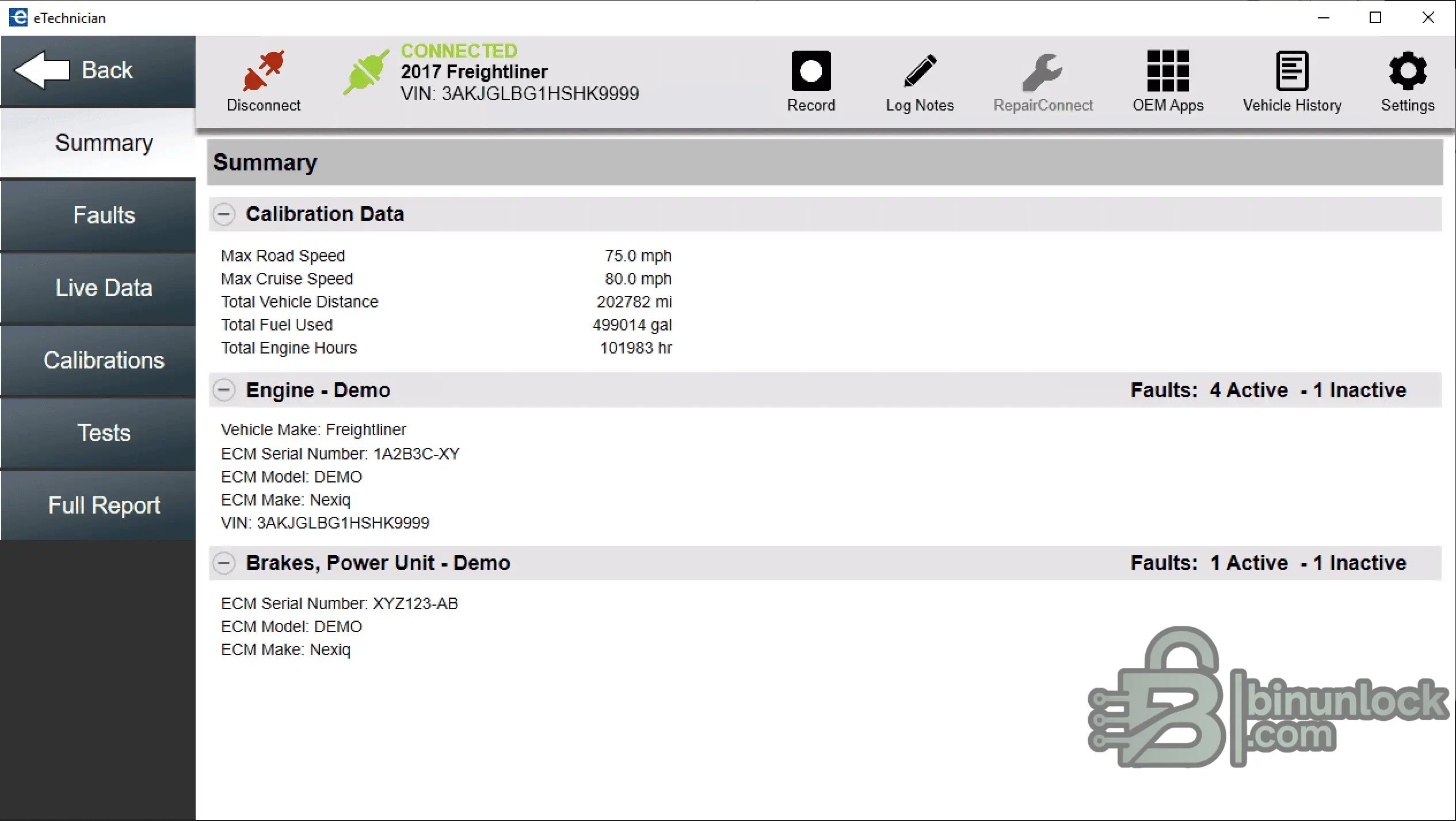Click the 'Total Vehicle Distance' label
The width and height of the screenshot is (1456, 821).
pyautogui.click(x=300, y=302)
